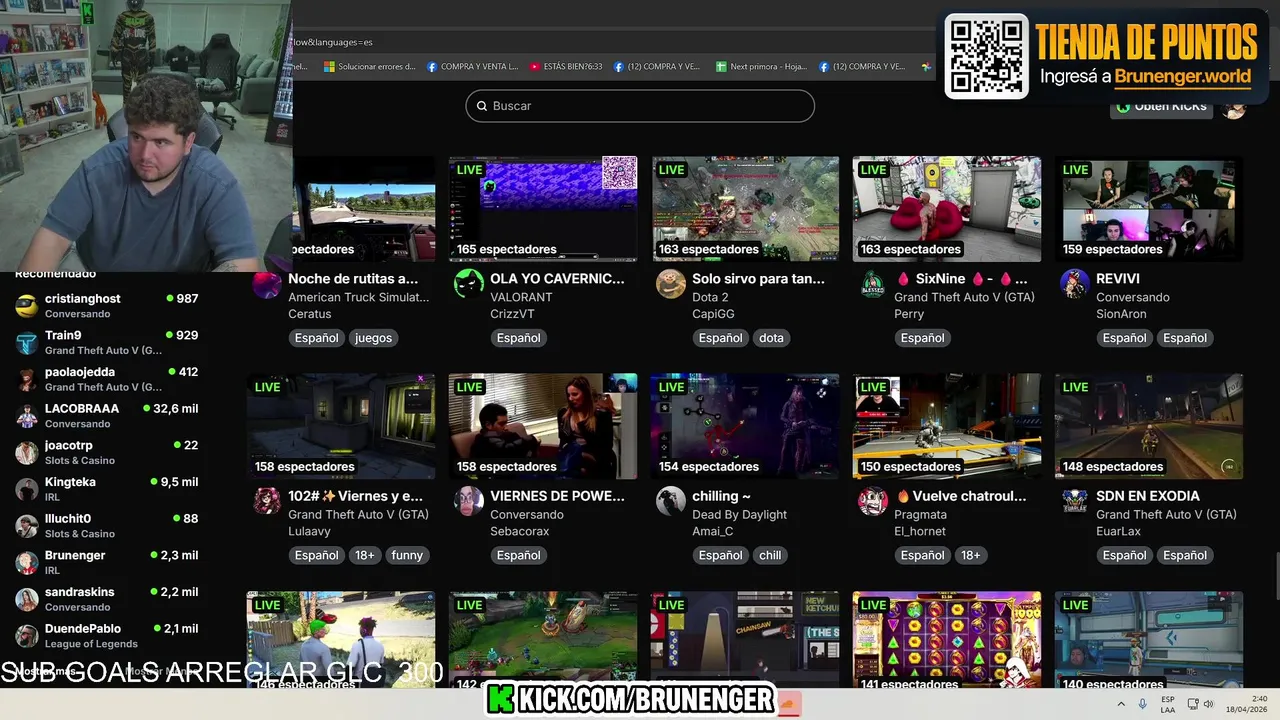1280x720 pixels.
Task: Click the browser address bar URL
Action: pyautogui.click(x=332, y=42)
